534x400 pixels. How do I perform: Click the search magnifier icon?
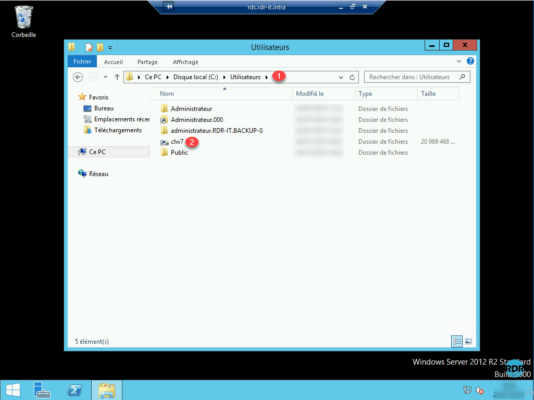click(462, 77)
